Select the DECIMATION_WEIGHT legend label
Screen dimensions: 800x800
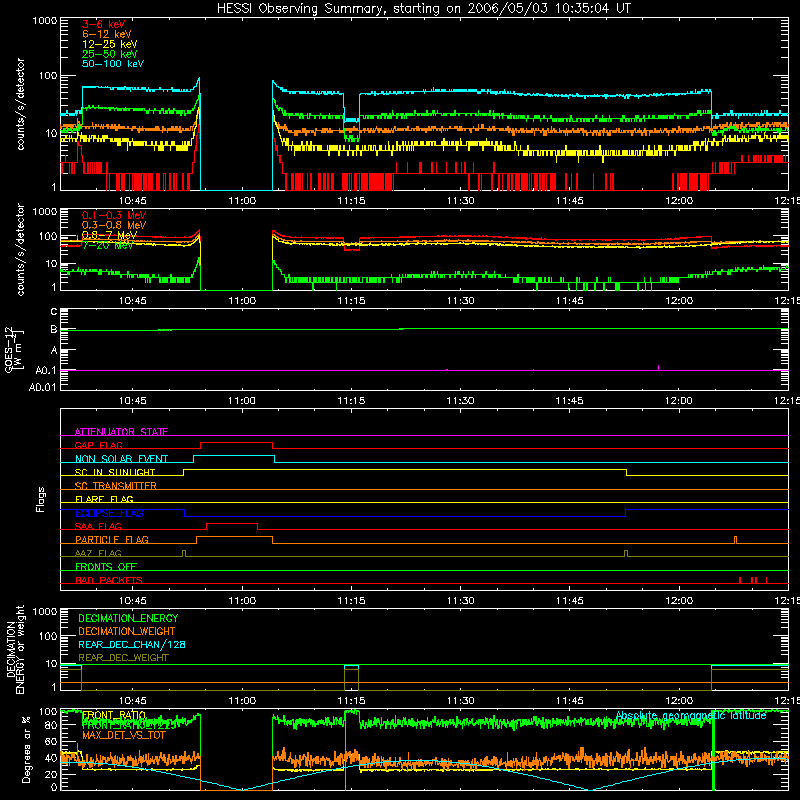point(127,631)
